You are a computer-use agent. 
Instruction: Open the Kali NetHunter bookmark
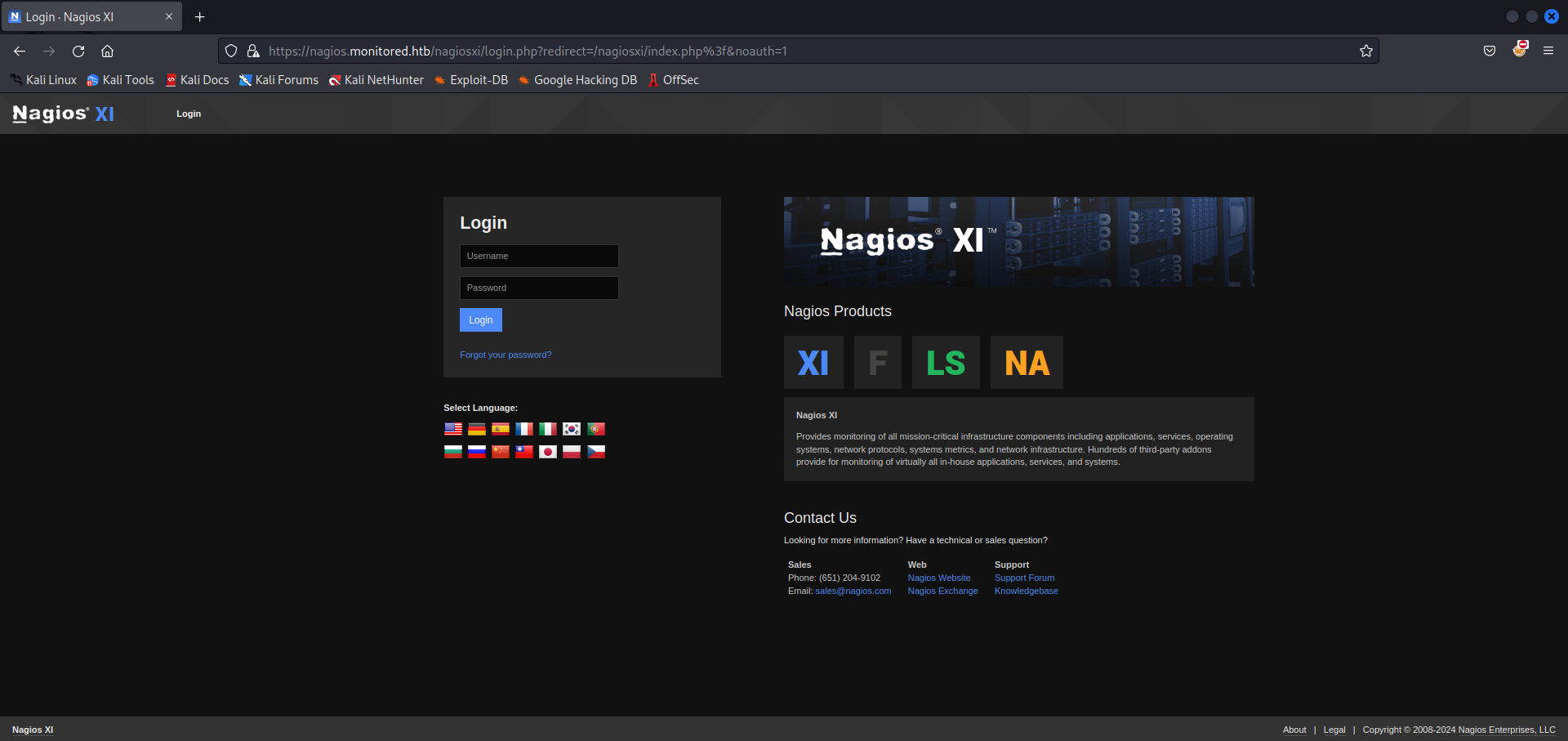[376, 80]
